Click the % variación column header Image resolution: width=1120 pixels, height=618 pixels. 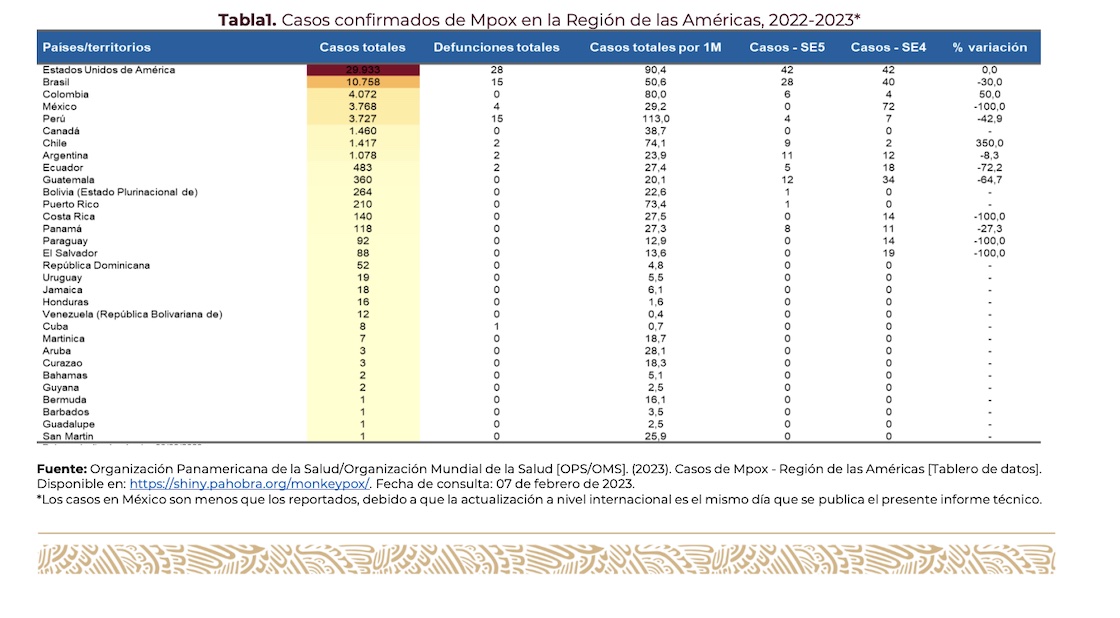click(x=989, y=47)
